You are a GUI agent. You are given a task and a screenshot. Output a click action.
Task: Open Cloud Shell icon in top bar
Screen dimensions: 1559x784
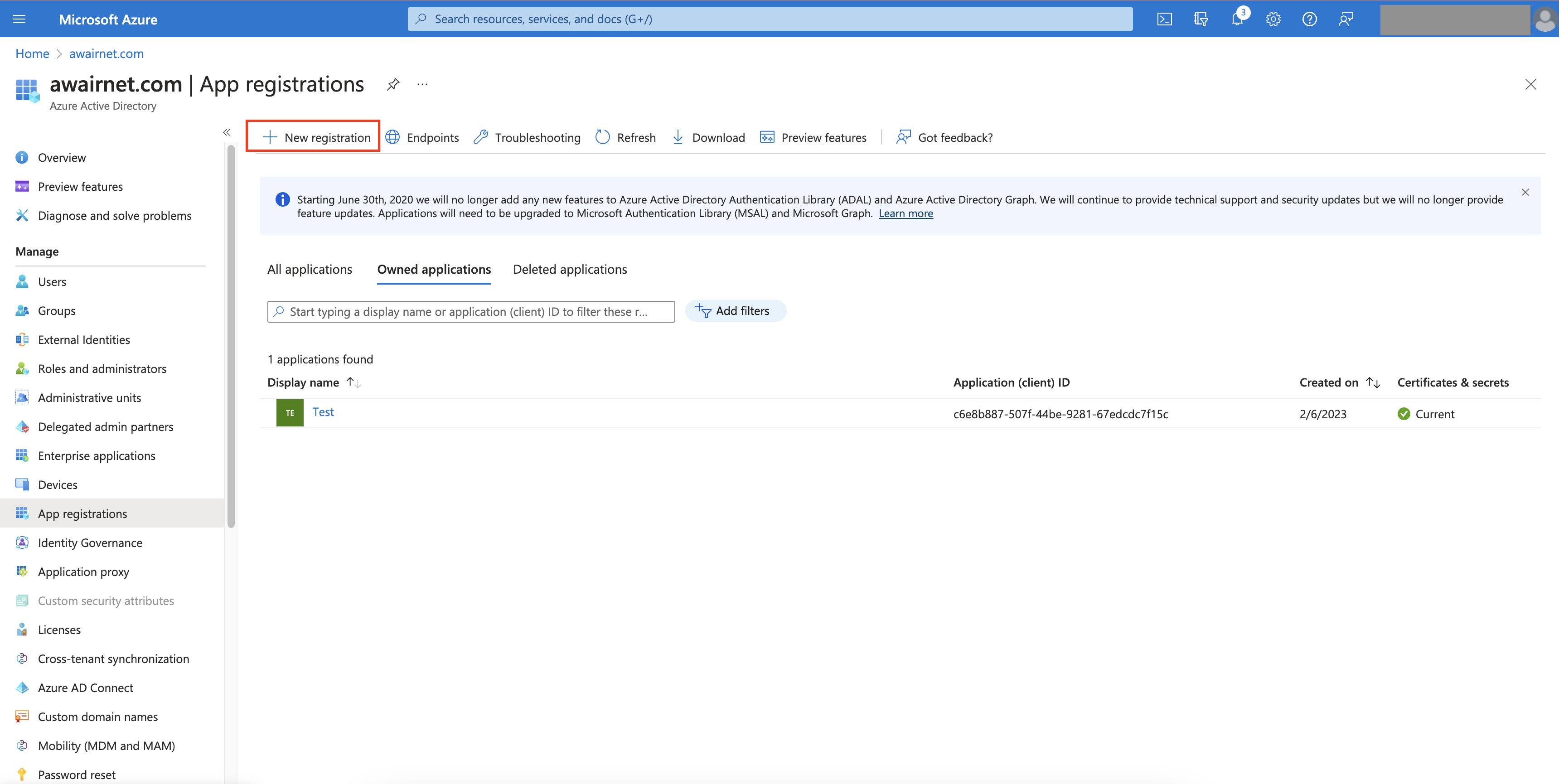point(1164,19)
